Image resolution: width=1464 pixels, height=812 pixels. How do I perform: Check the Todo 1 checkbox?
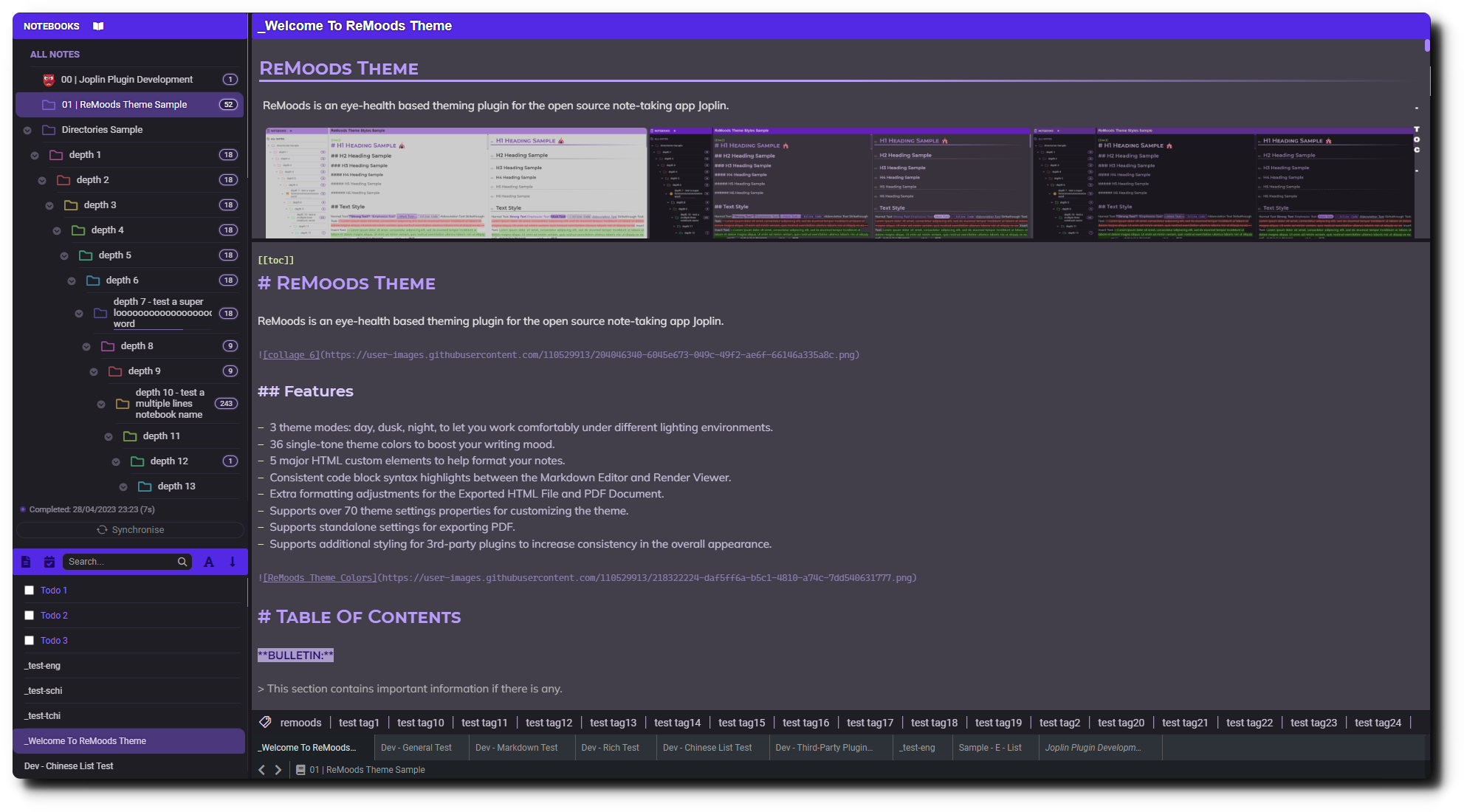click(30, 591)
